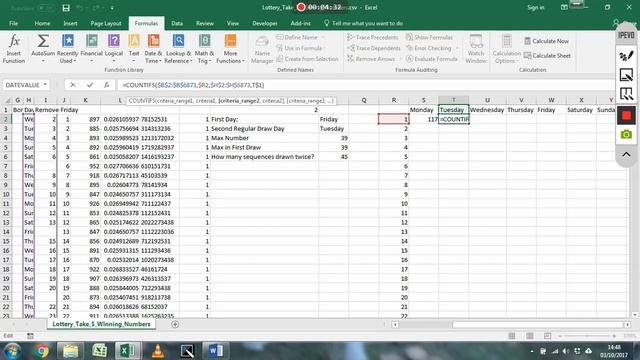Screen dimensions: 640x360
Task: Open Financial functions library
Action: 91,49
